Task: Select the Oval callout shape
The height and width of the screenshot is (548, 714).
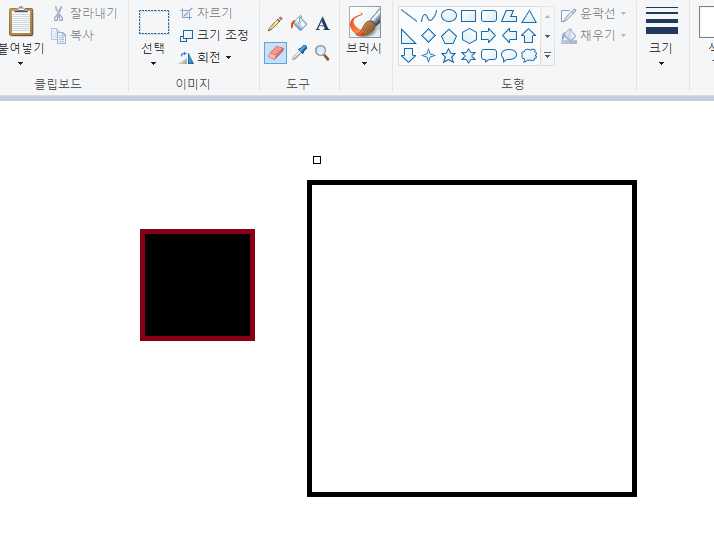Action: coord(509,56)
